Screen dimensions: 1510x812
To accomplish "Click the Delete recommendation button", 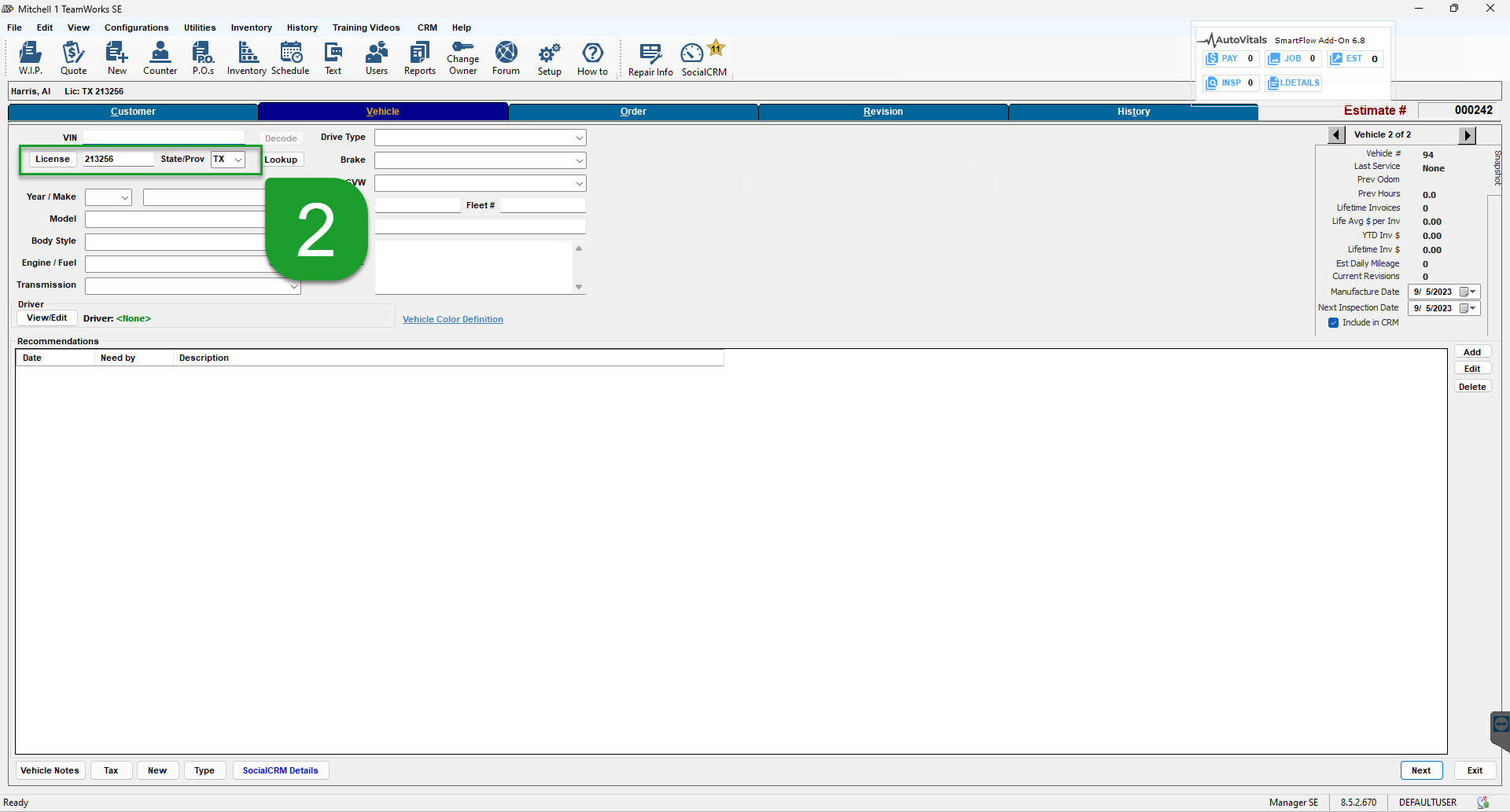I will click(1472, 387).
